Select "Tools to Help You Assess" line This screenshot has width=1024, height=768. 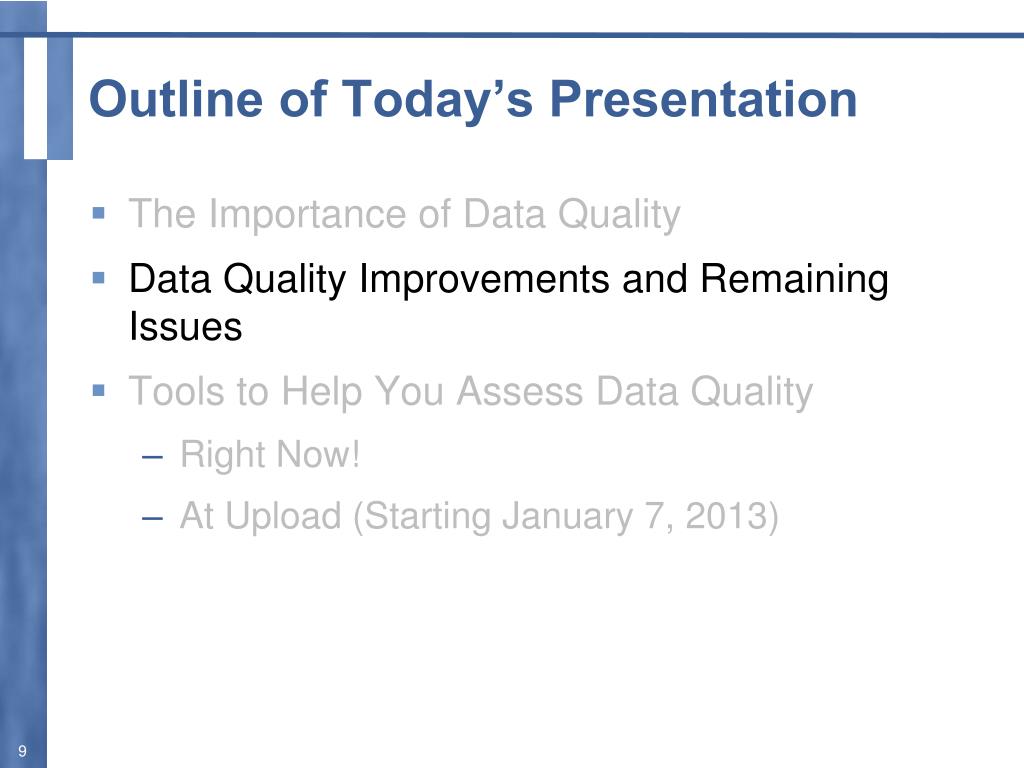coord(471,392)
